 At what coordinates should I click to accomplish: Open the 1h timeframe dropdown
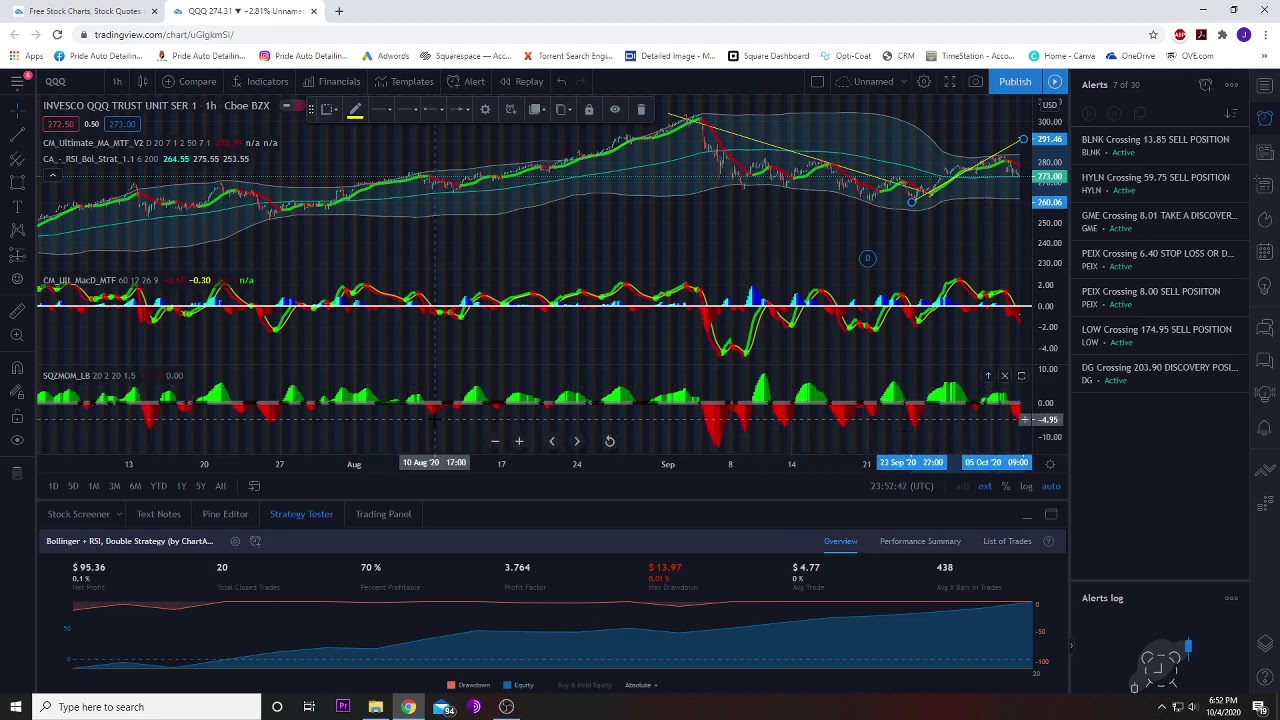point(117,82)
